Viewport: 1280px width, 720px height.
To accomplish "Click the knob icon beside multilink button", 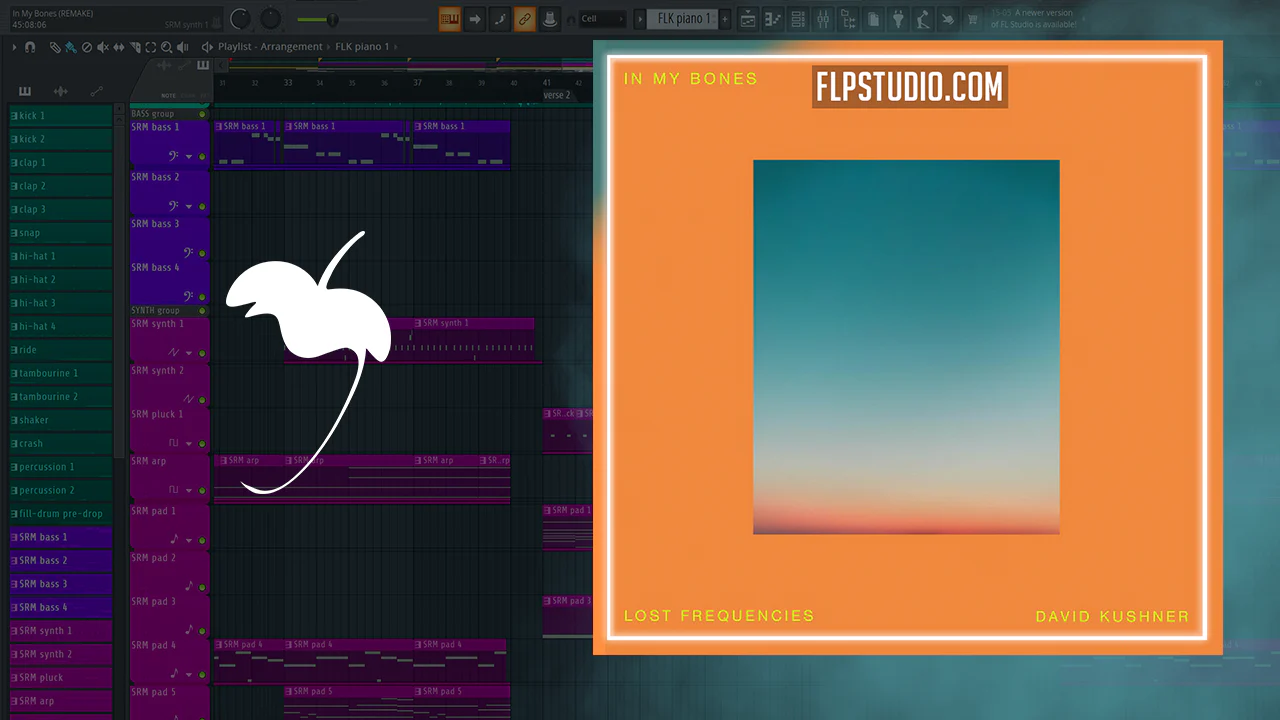I will [x=549, y=19].
